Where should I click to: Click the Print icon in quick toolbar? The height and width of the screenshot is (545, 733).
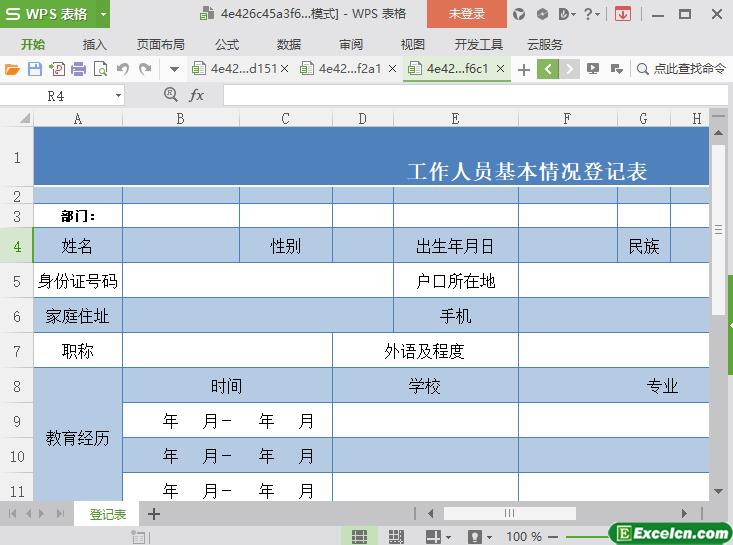click(79, 69)
